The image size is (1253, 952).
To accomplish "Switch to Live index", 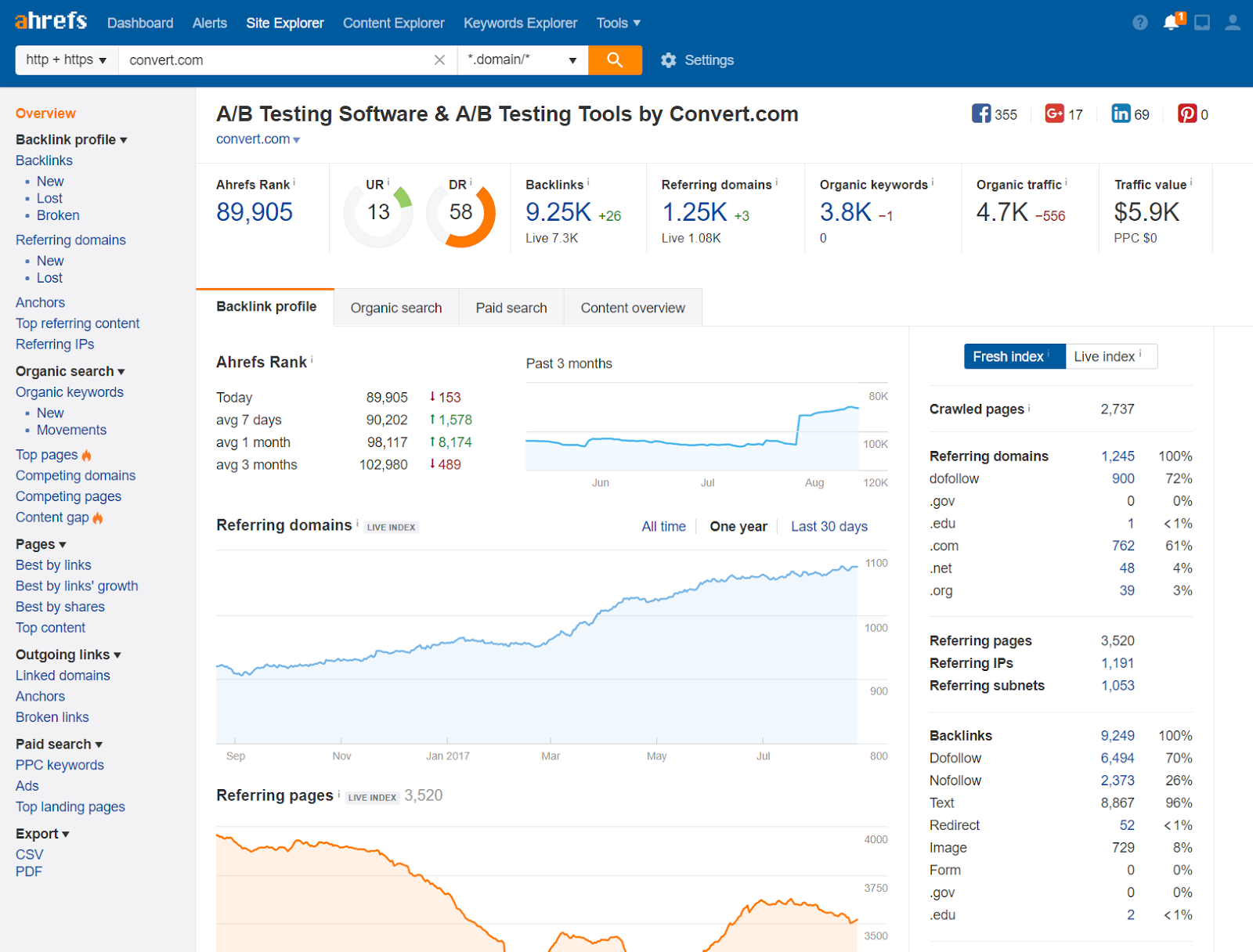I will tap(1110, 356).
